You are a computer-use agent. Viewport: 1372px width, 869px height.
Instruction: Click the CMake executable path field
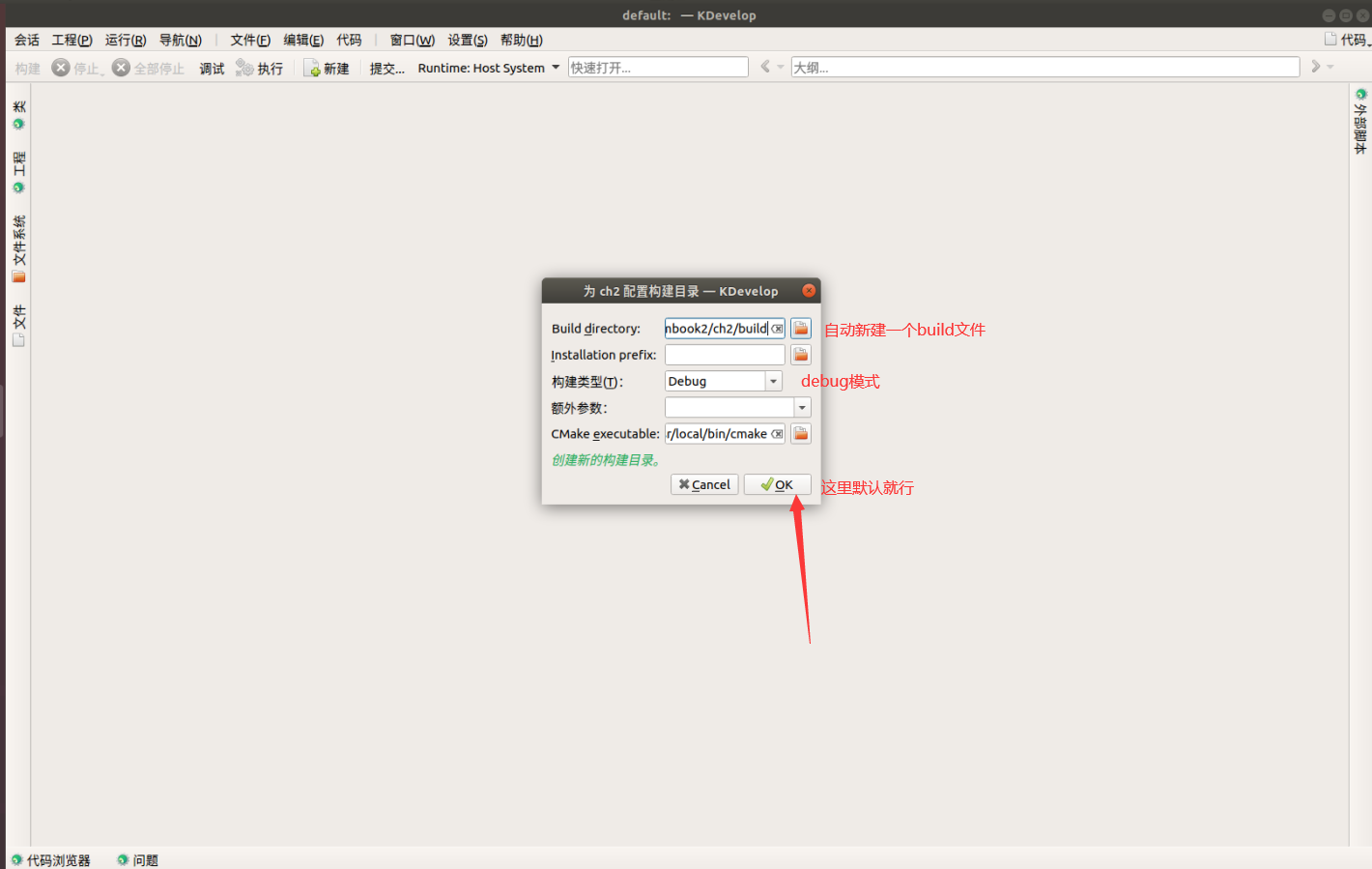pyautogui.click(x=716, y=434)
